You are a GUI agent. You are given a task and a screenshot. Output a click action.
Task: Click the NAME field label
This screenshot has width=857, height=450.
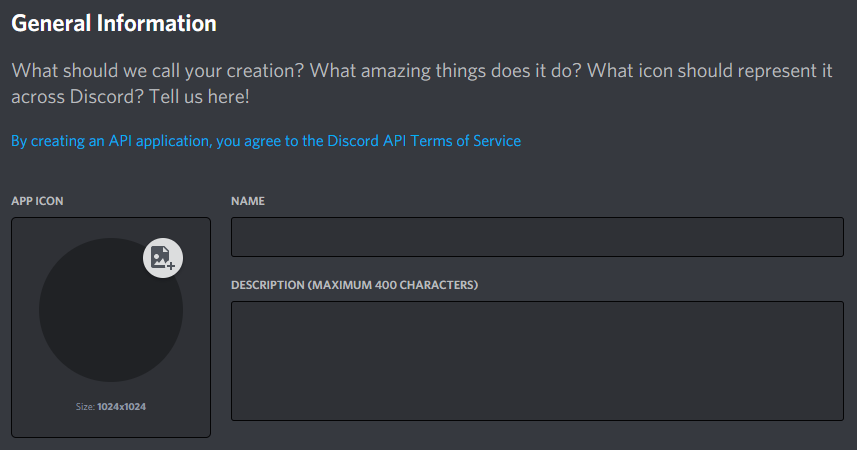point(248,201)
